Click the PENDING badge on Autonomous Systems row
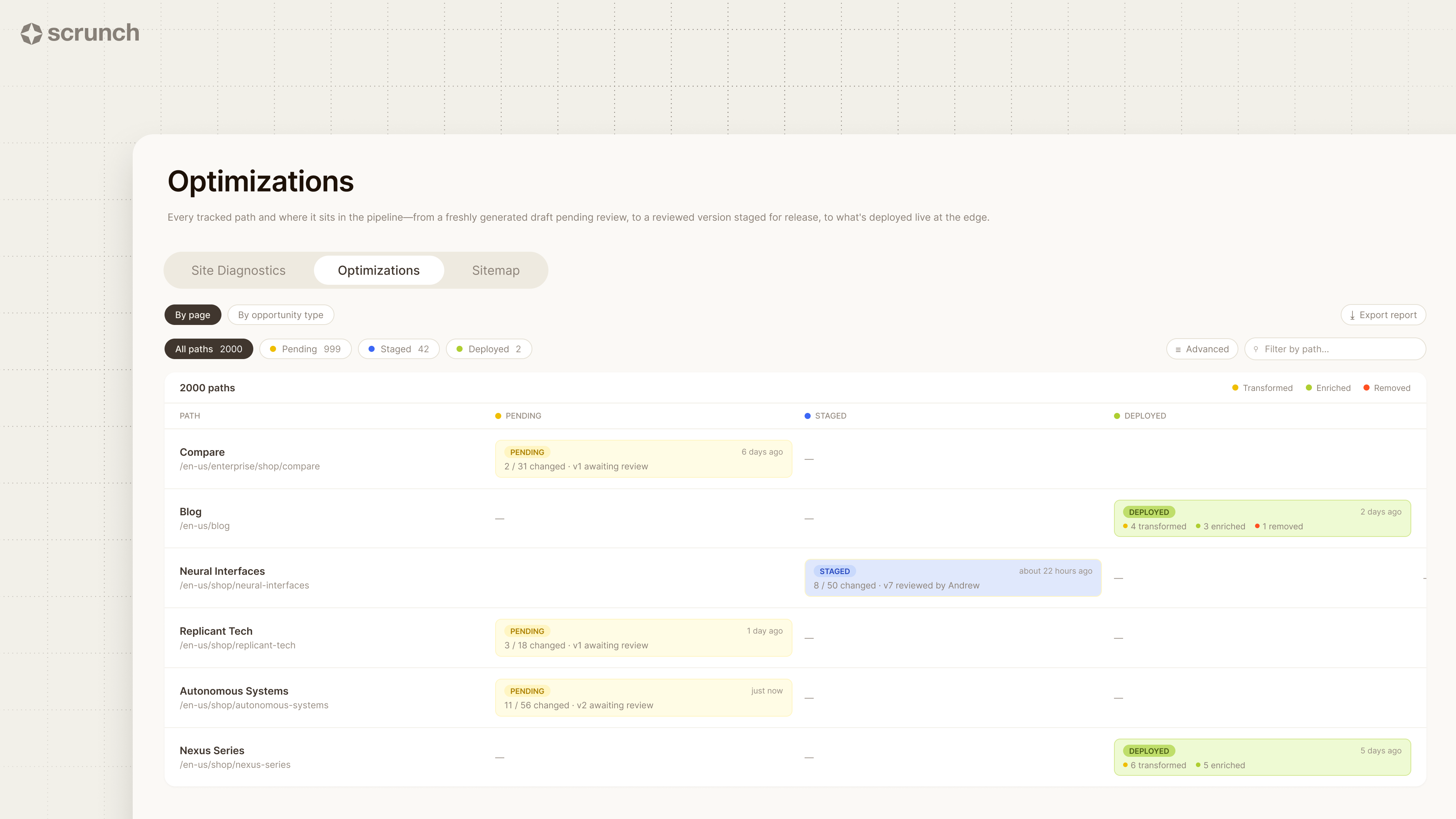The width and height of the screenshot is (1456, 819). [527, 691]
